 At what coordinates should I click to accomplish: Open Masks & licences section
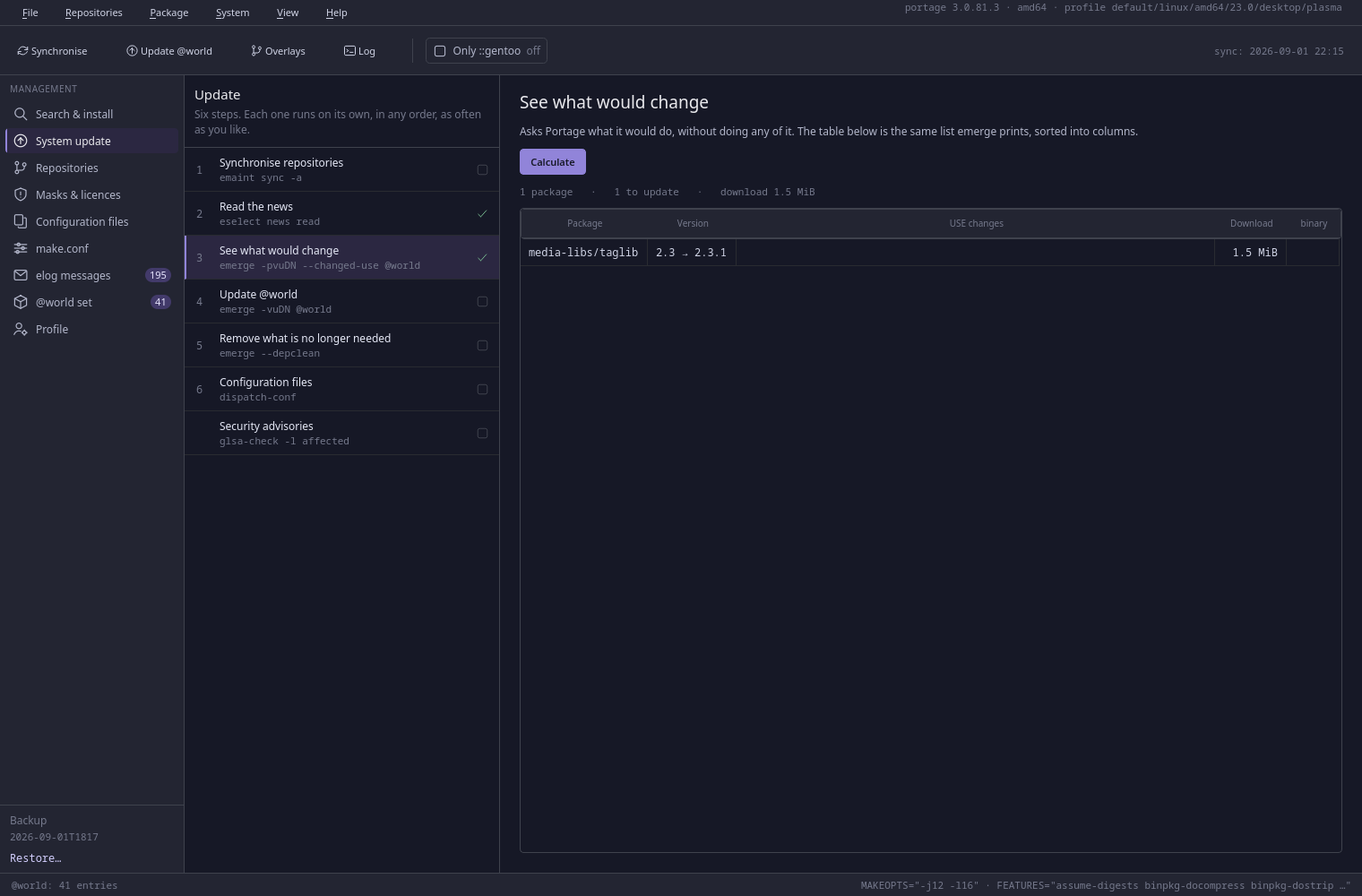pos(91,194)
